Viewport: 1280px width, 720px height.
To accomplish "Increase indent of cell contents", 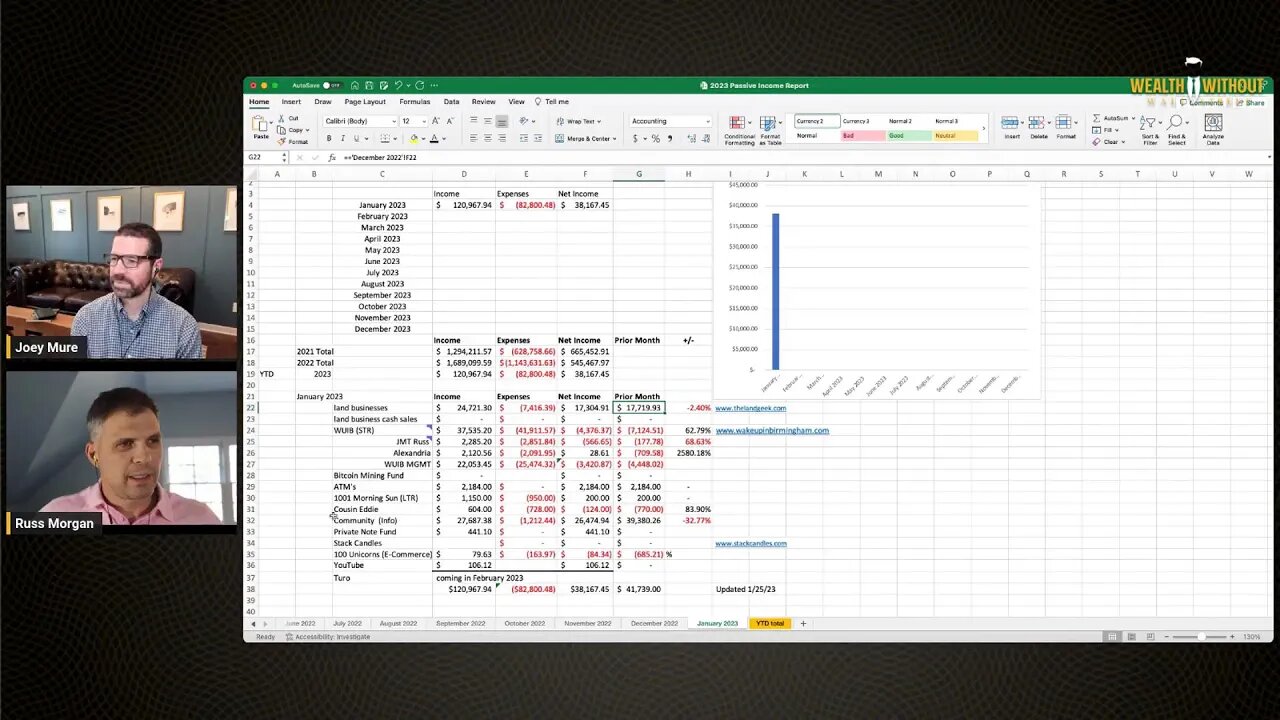I will [538, 138].
